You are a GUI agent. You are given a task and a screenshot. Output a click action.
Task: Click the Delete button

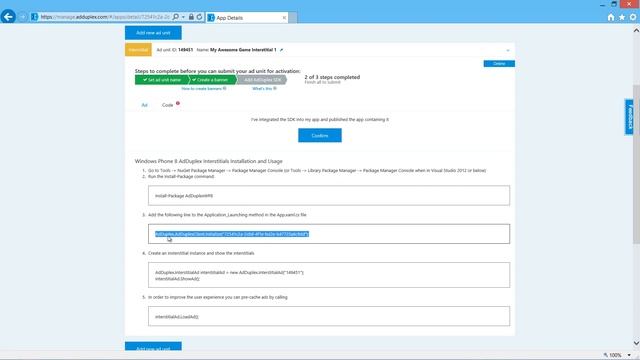point(499,64)
